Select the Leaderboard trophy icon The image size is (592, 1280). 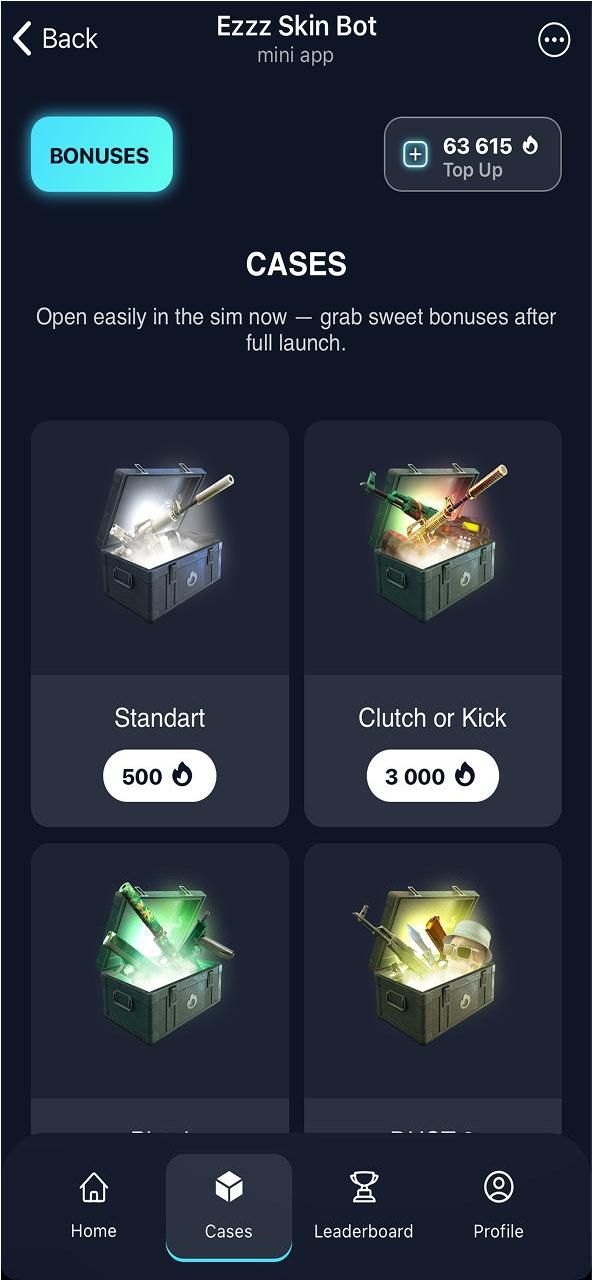pyautogui.click(x=363, y=1187)
